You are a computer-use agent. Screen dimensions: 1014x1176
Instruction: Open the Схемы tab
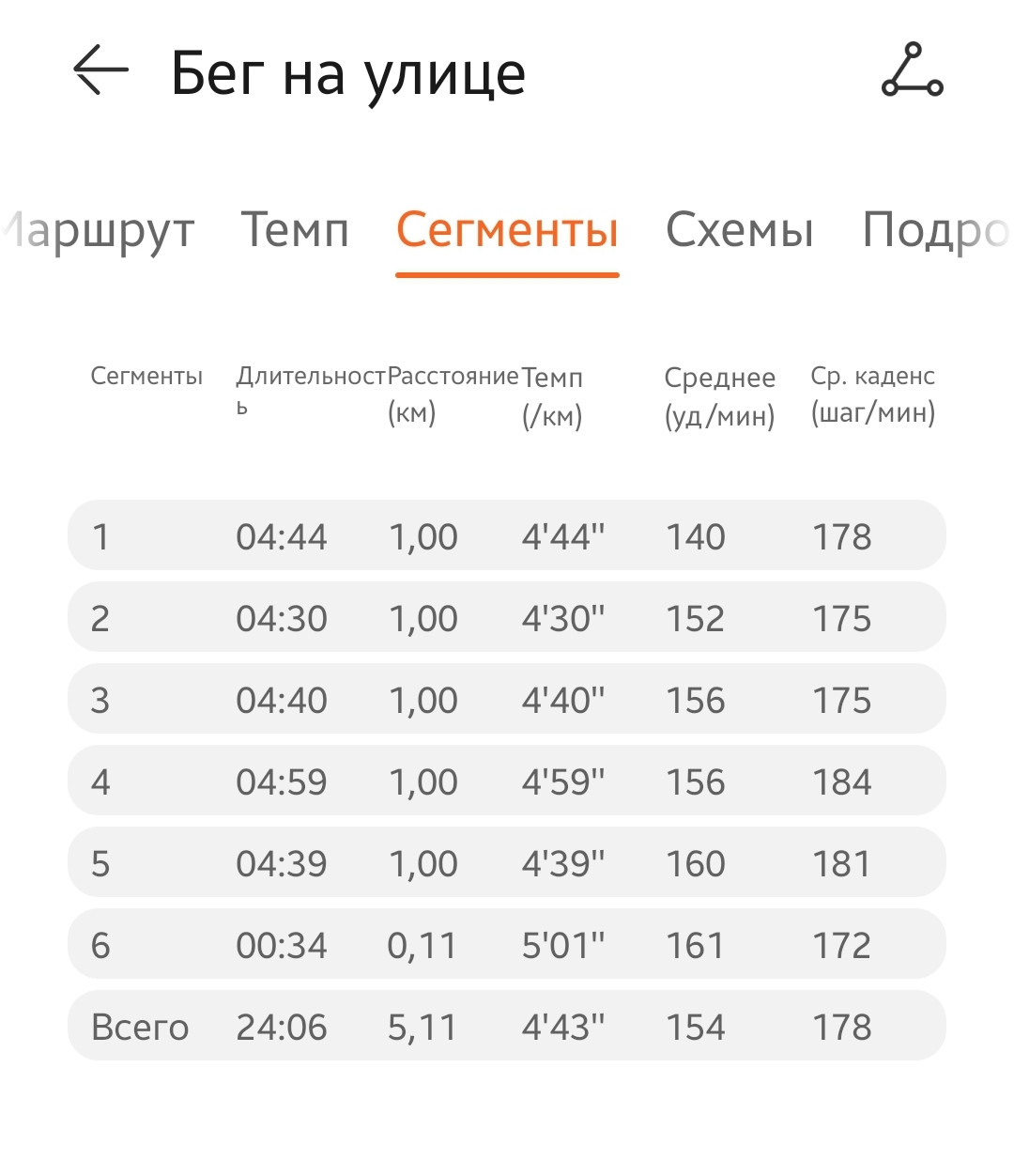(740, 229)
